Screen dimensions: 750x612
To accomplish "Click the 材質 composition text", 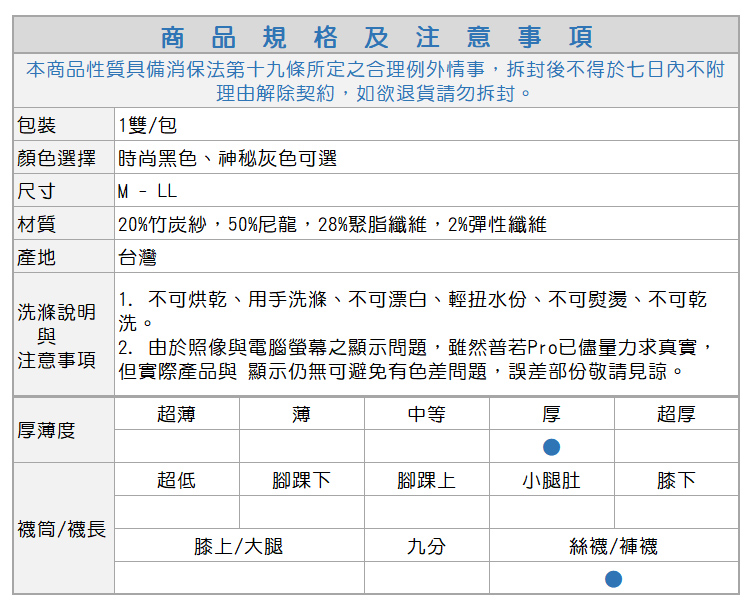I will click(x=332, y=224).
